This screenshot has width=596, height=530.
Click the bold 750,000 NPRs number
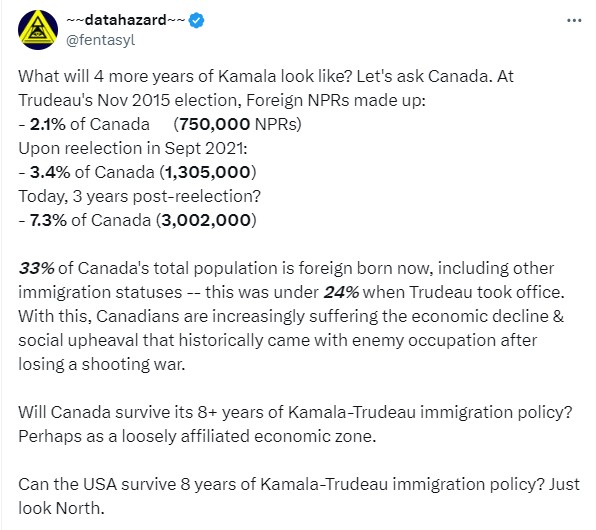coord(214,124)
